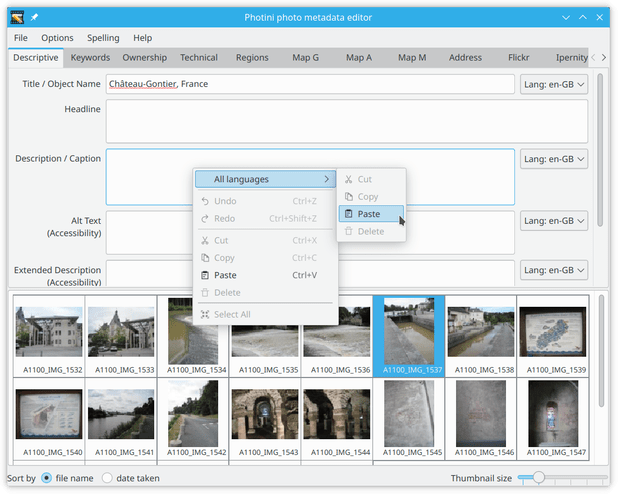Switch to the Descriptive tab
This screenshot has width=618, height=494.
click(x=36, y=58)
